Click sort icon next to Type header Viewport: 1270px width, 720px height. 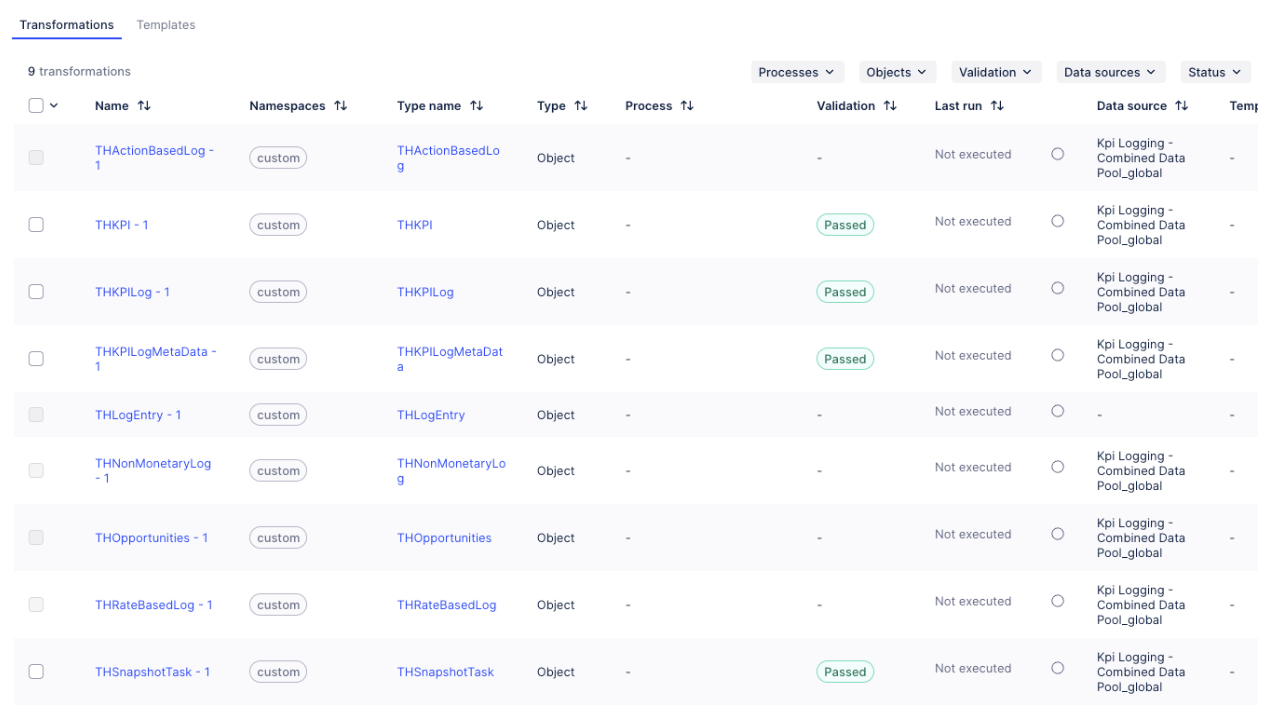(581, 106)
